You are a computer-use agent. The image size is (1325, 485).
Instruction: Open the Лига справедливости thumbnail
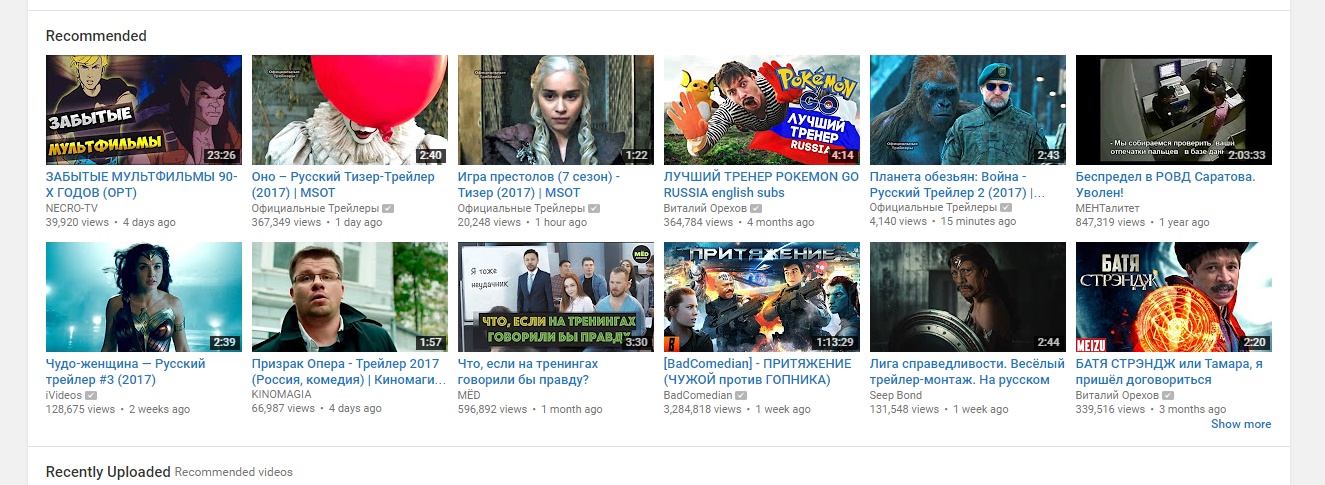[968, 297]
